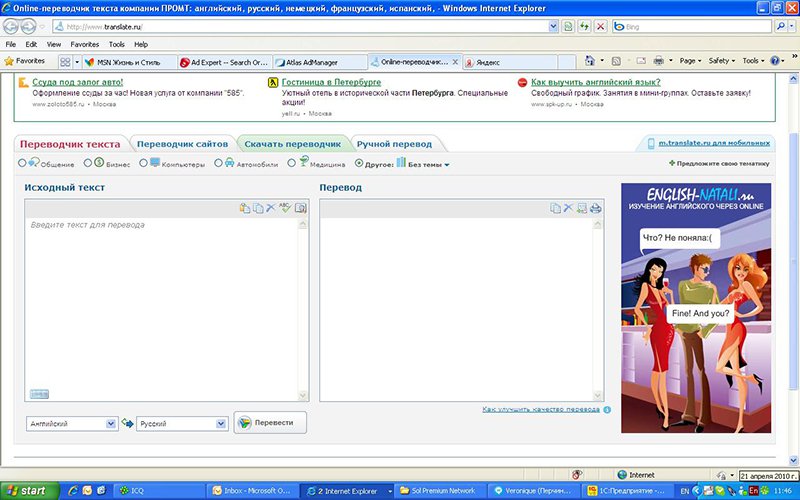Click the info icon beside translation quality link
The height and width of the screenshot is (500, 800).
(x=607, y=410)
